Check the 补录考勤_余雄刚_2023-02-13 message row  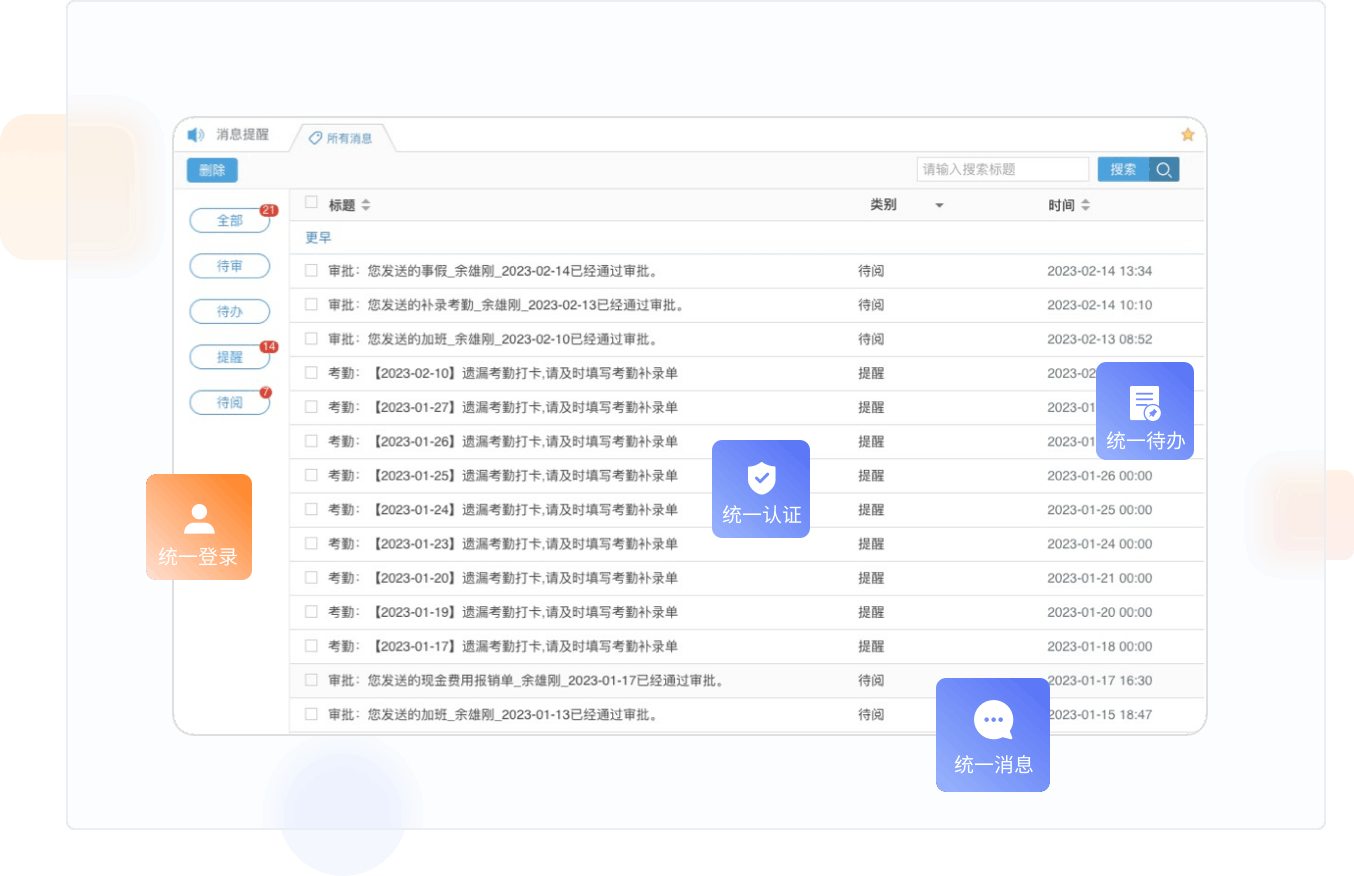point(311,304)
